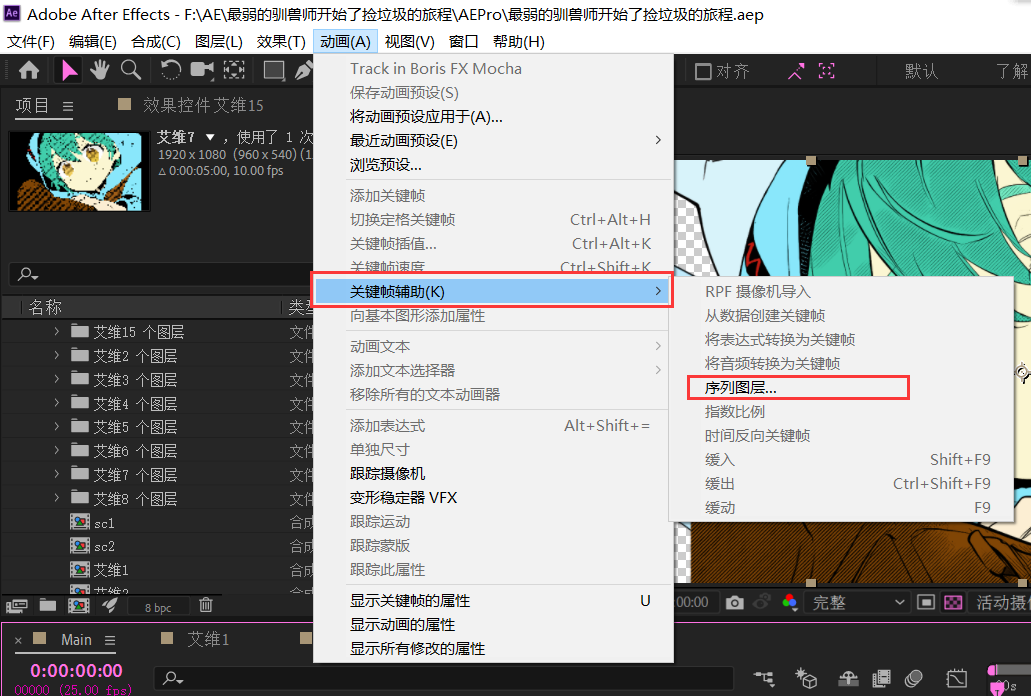Delete selected item with trash icon
The image size is (1031, 696).
coord(206,605)
